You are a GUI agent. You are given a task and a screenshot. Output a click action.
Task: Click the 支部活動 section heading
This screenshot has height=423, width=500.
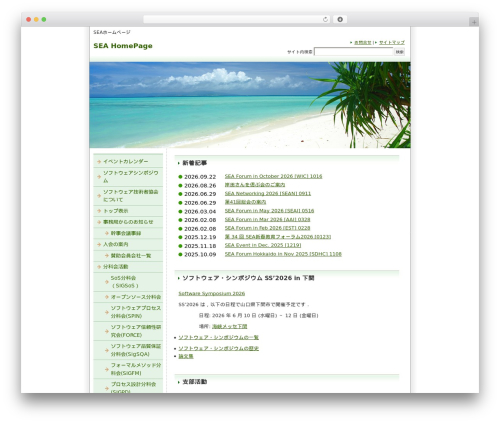point(195,382)
